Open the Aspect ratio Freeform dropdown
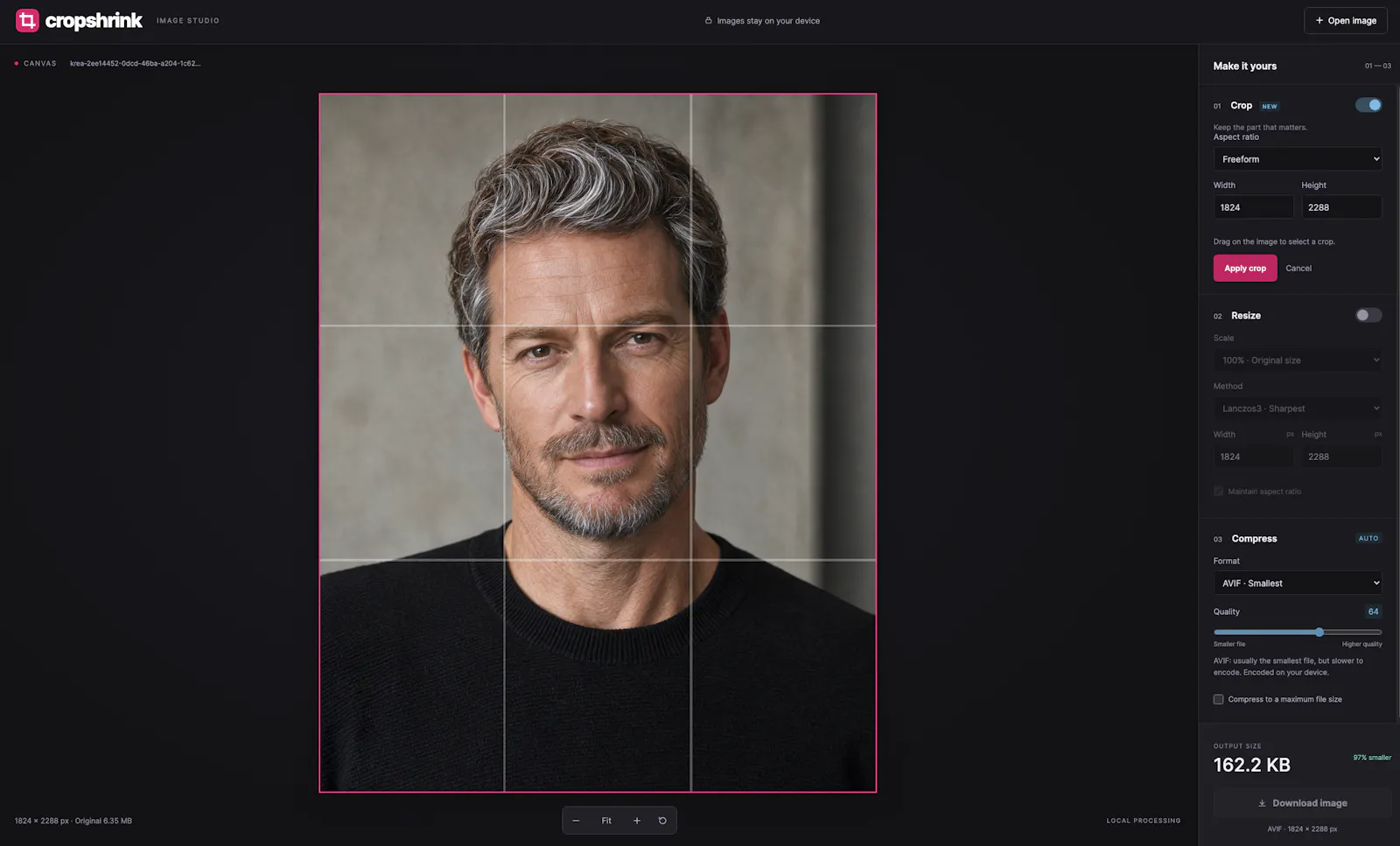This screenshot has height=846, width=1400. coord(1298,159)
